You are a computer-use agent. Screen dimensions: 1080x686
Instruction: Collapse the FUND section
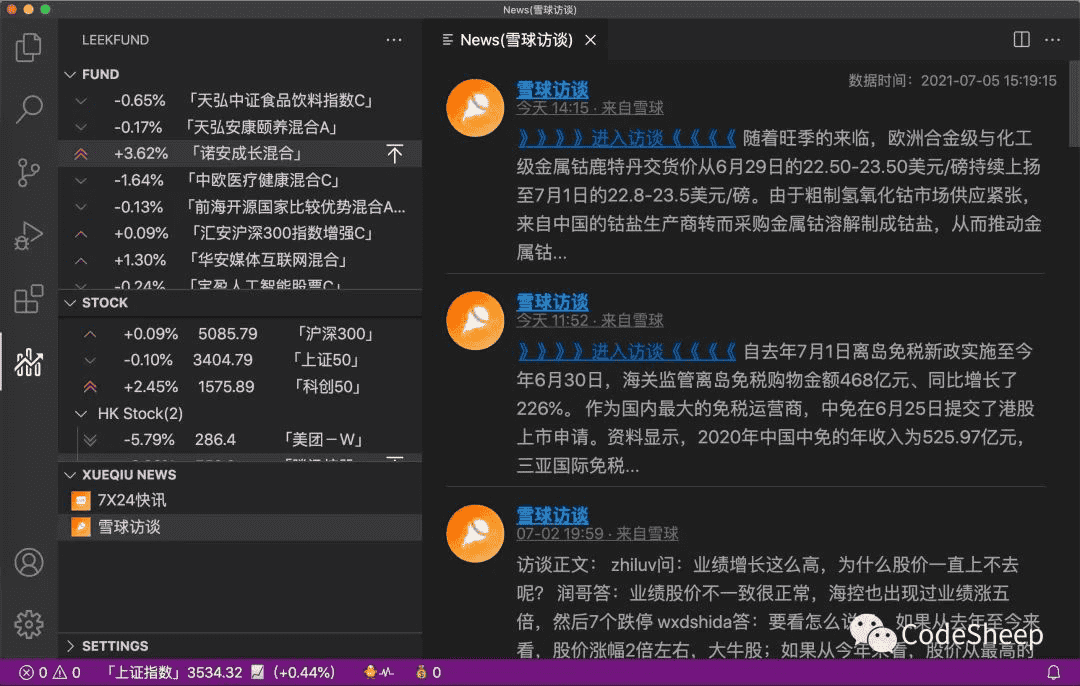pos(70,74)
